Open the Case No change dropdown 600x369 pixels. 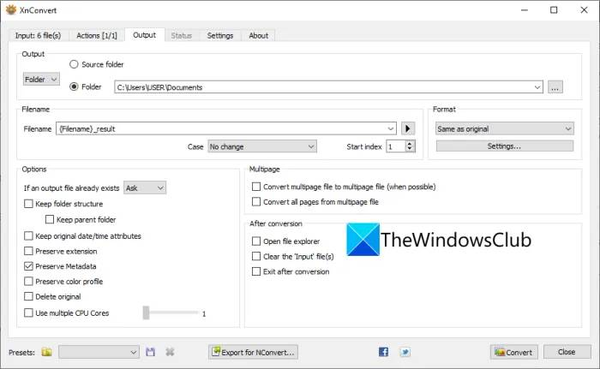click(x=262, y=147)
